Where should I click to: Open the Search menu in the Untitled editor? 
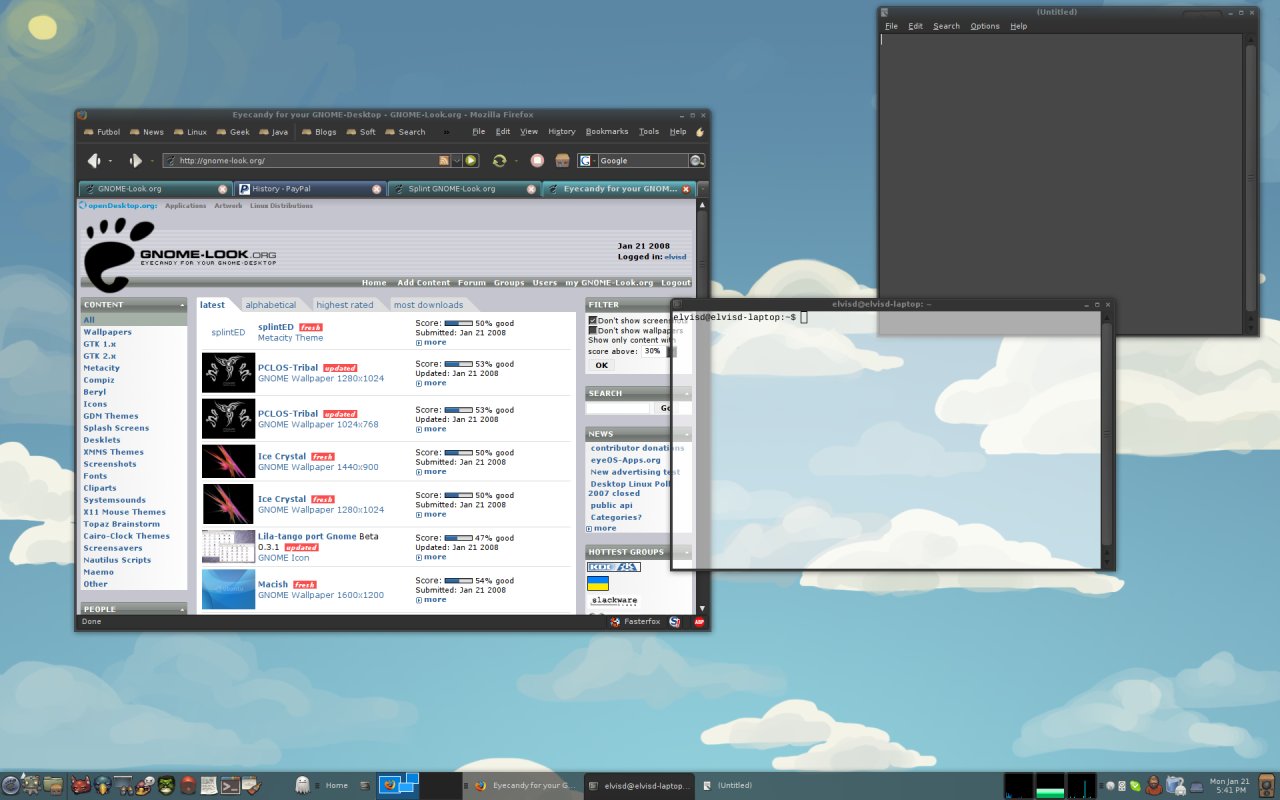click(x=946, y=26)
